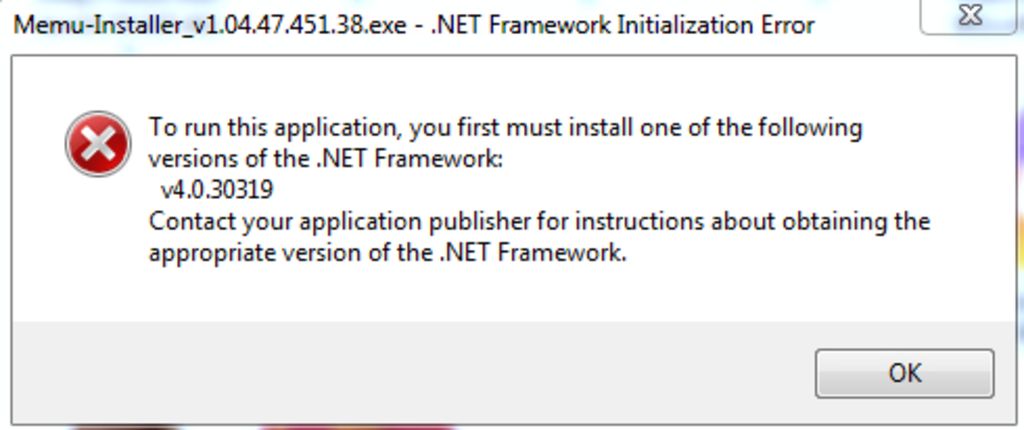Click the word 'Contact' in the message

pos(192,222)
